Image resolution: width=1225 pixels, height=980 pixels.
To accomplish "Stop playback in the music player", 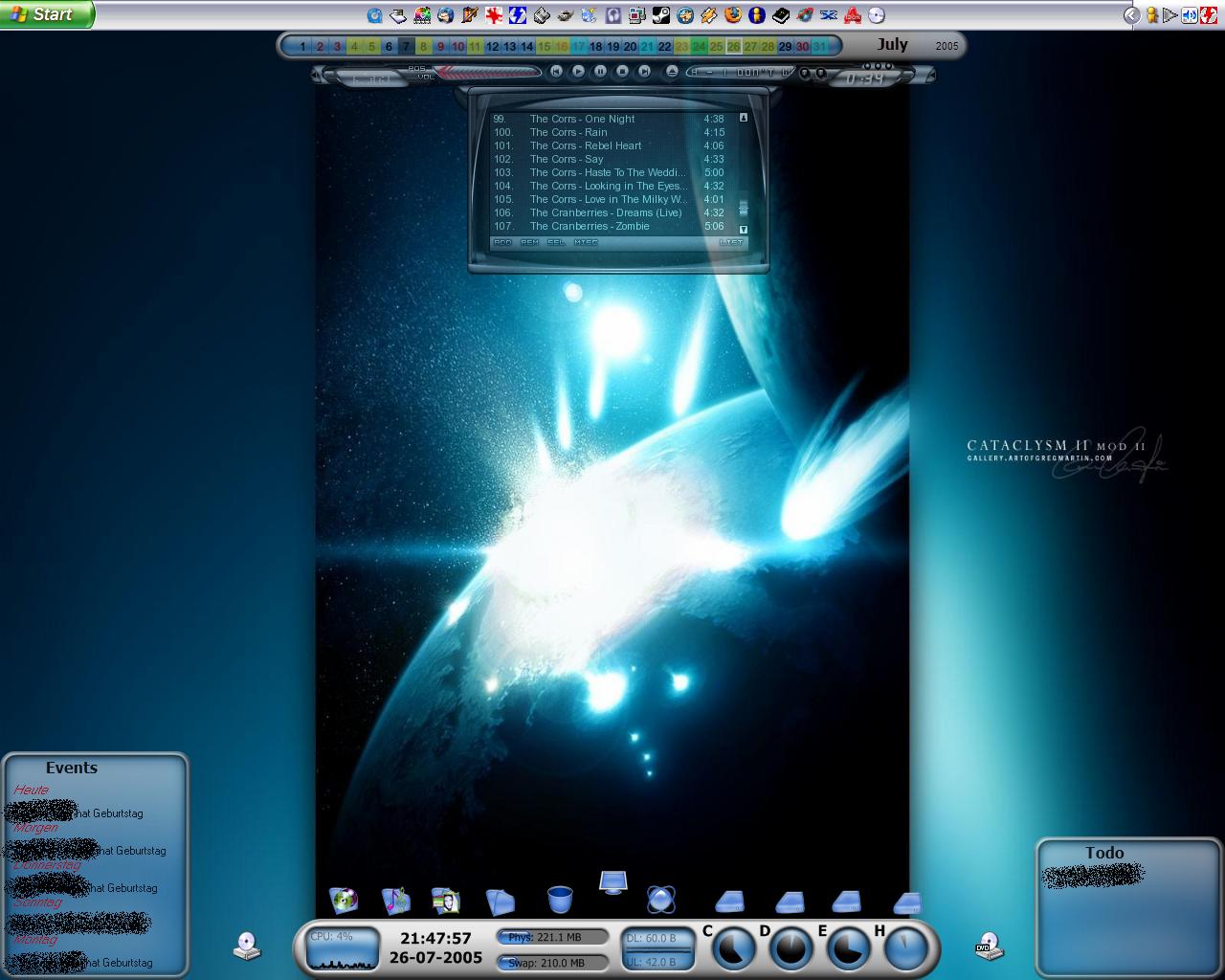I will tap(622, 71).
